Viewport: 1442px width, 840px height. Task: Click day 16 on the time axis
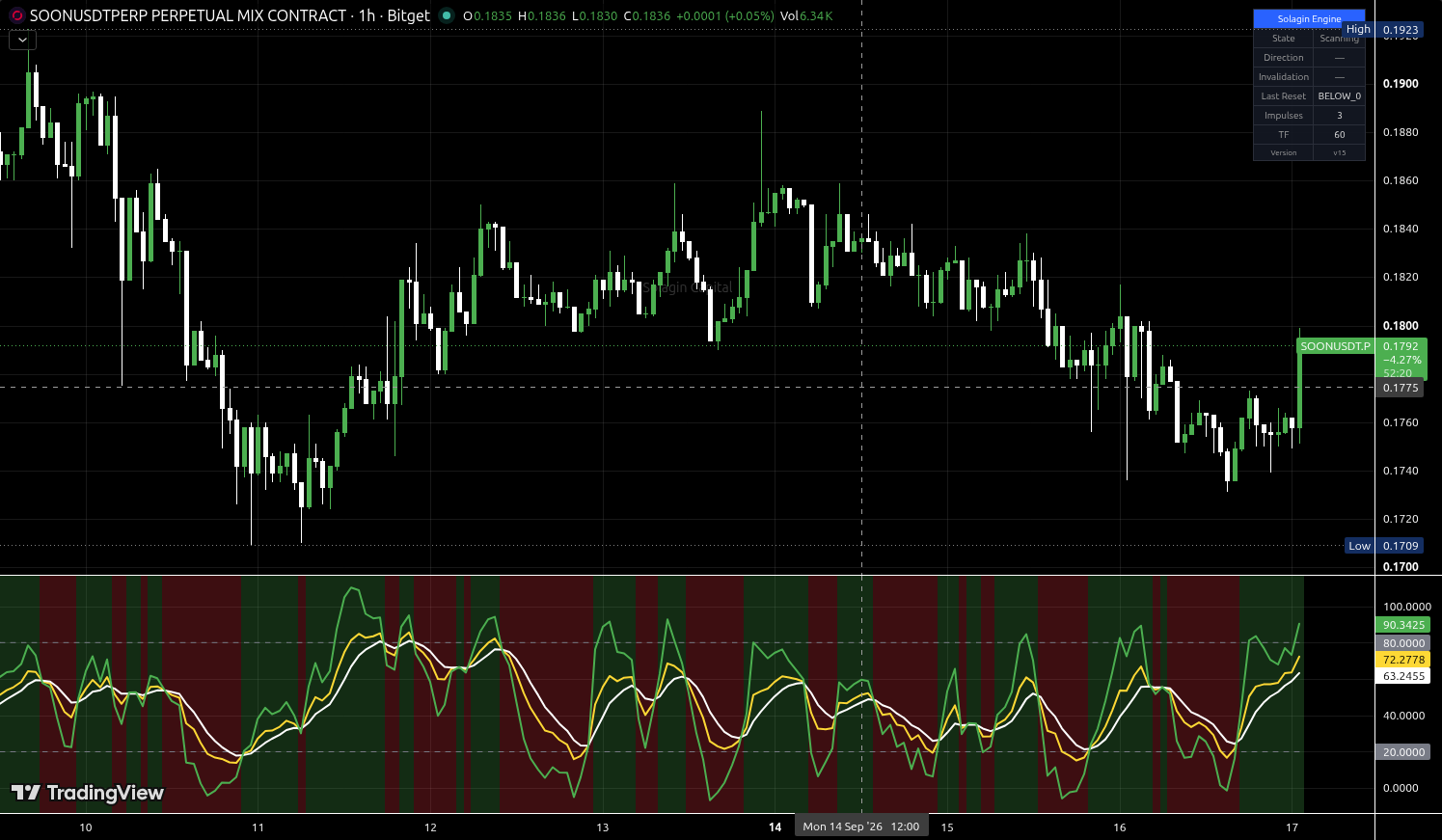(1120, 827)
